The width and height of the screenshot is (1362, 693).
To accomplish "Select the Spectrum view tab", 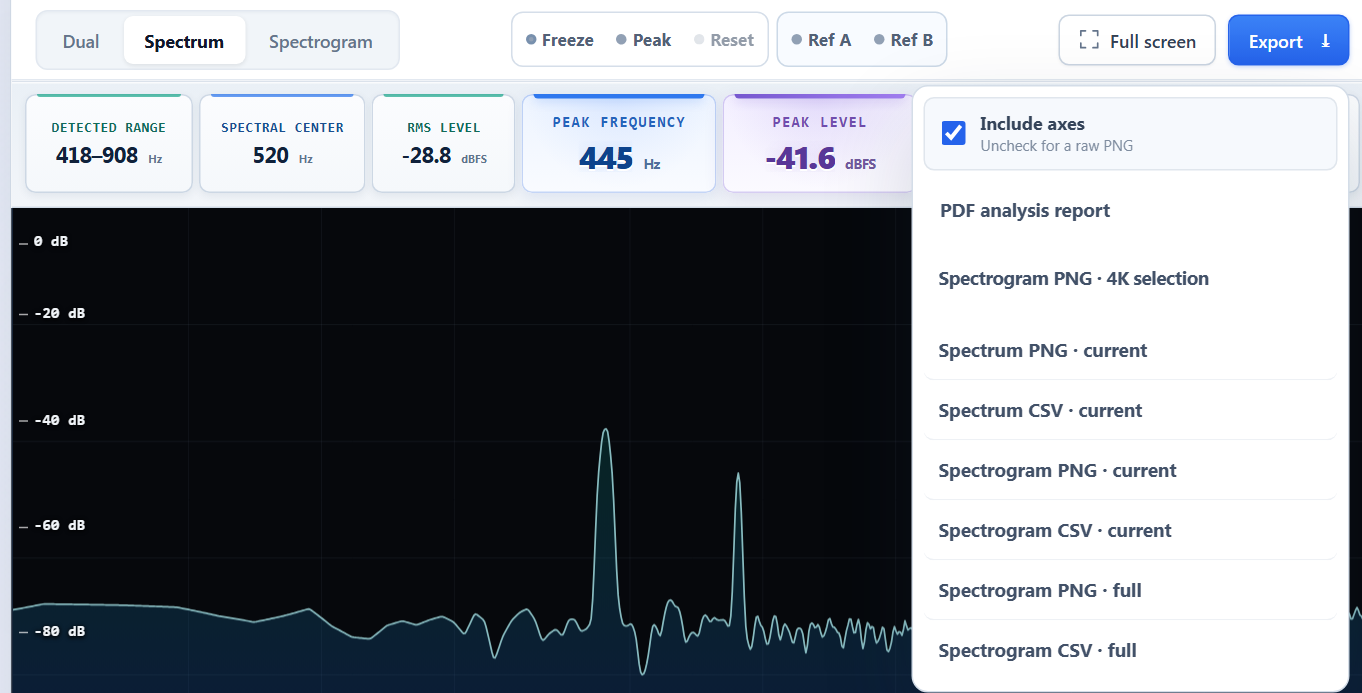I will point(184,41).
